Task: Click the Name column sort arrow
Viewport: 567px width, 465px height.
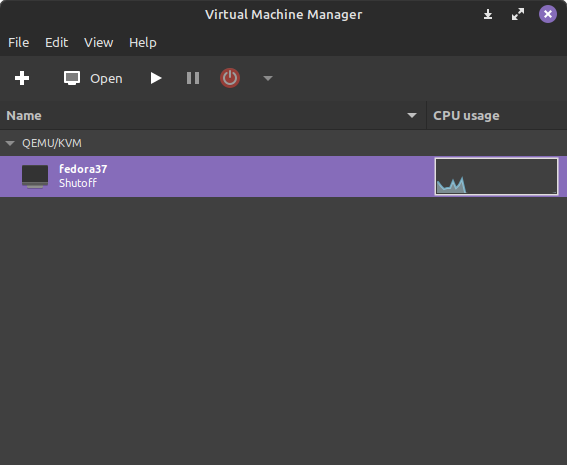Action: [x=412, y=115]
